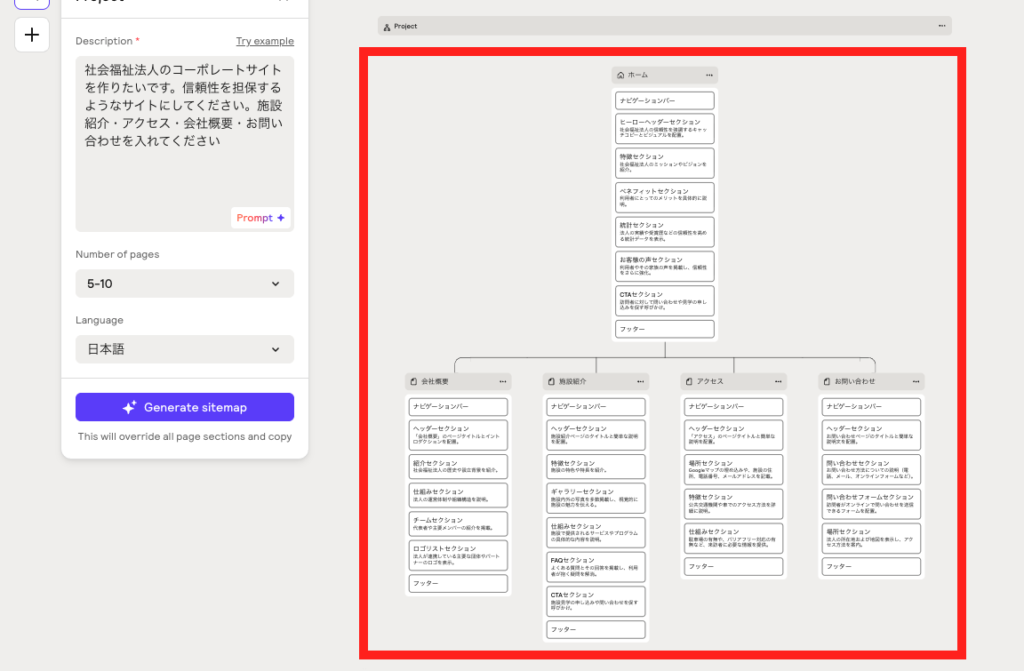
Task: Select 問い合わせフォームセクション card under お問い合わせ
Action: tap(870, 502)
